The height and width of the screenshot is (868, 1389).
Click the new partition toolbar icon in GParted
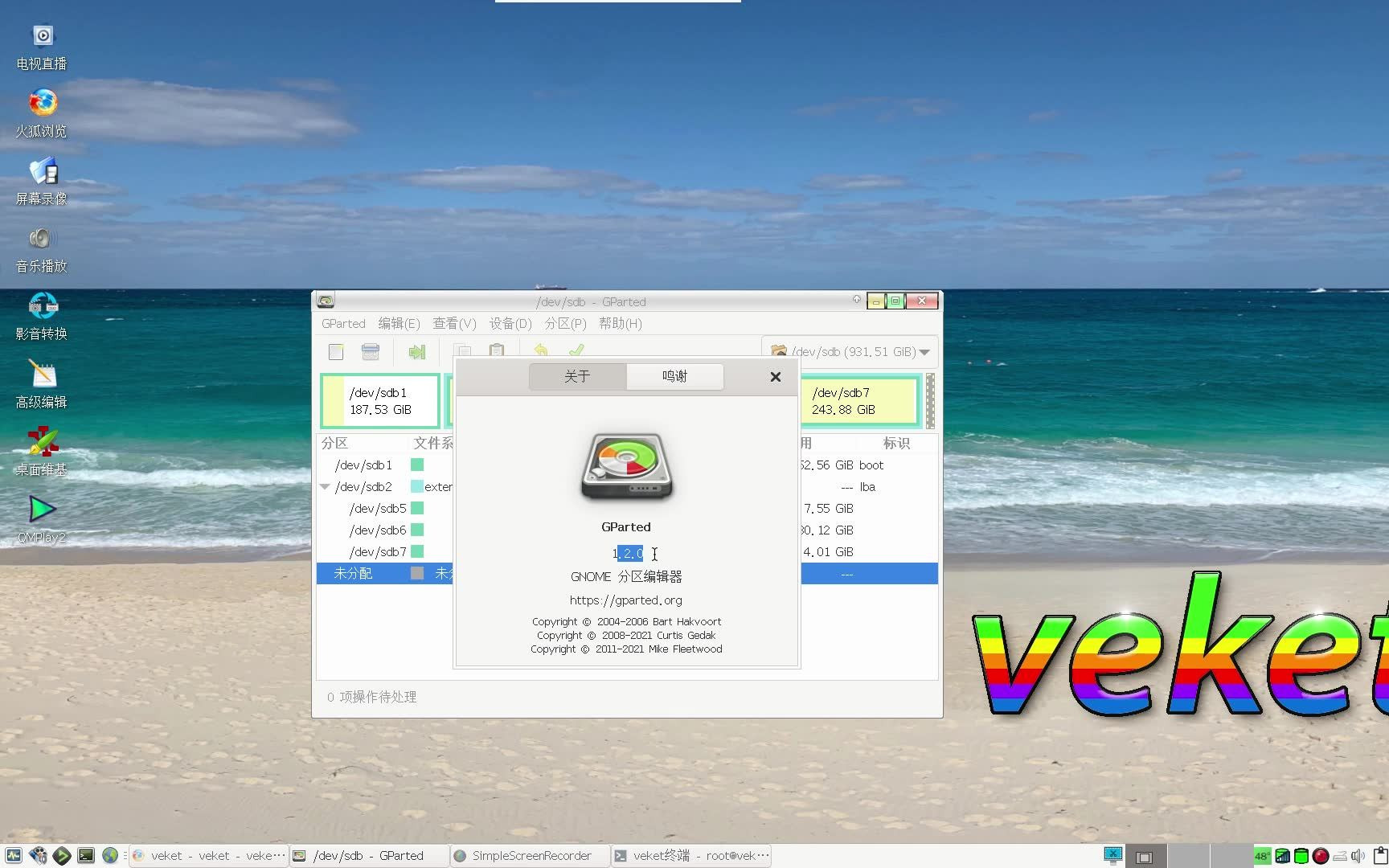pyautogui.click(x=336, y=352)
